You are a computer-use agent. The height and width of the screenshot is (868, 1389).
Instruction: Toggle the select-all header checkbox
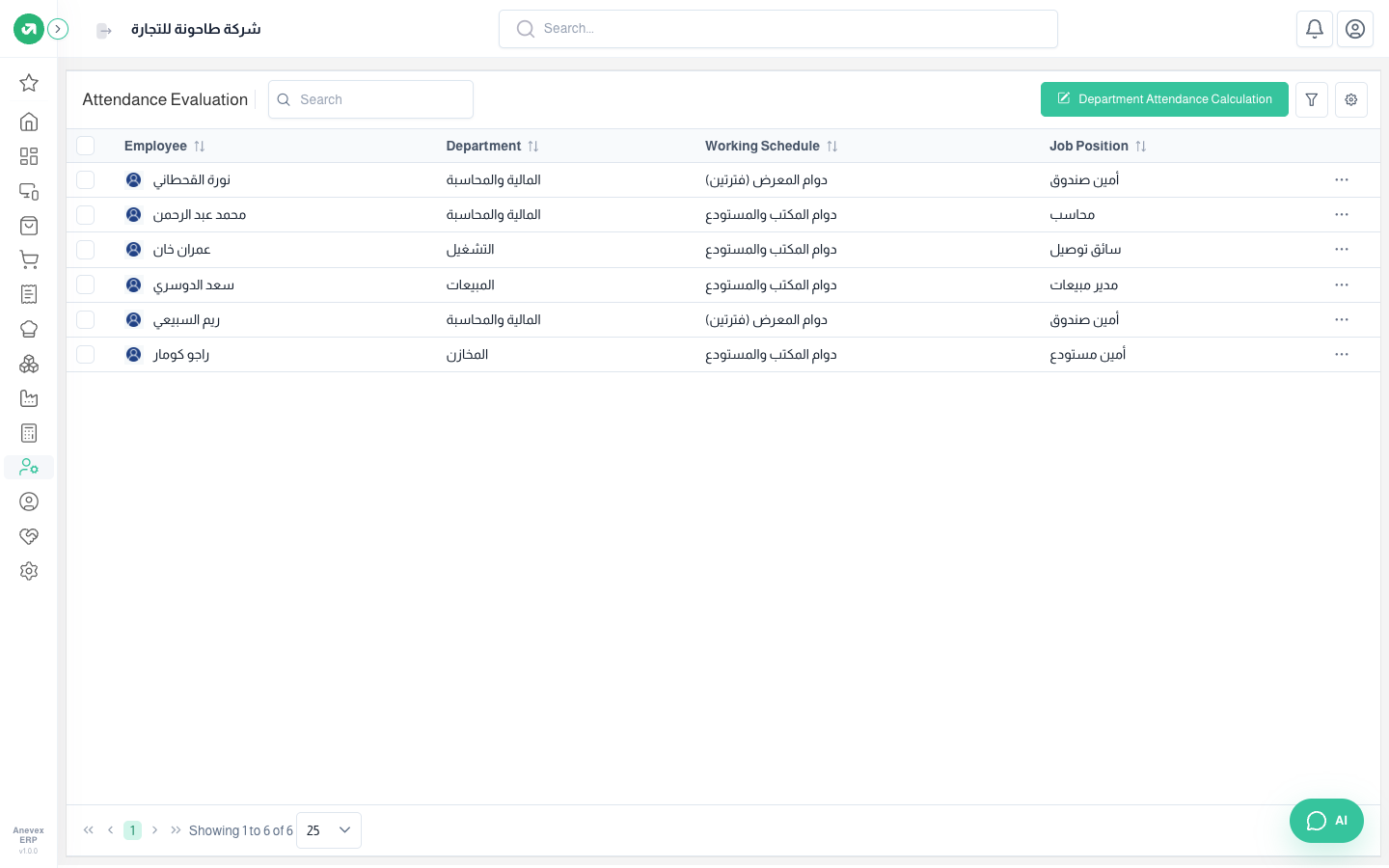86,146
